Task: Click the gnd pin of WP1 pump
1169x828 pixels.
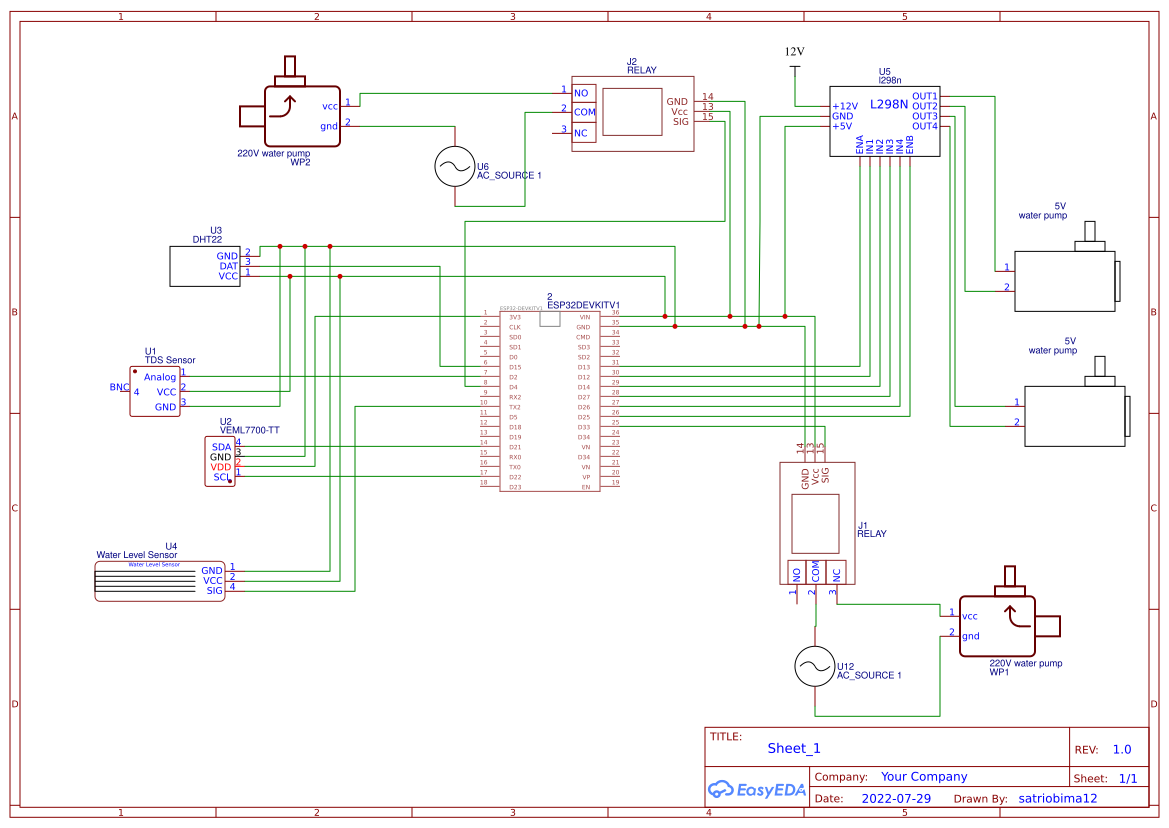Action: click(x=971, y=636)
